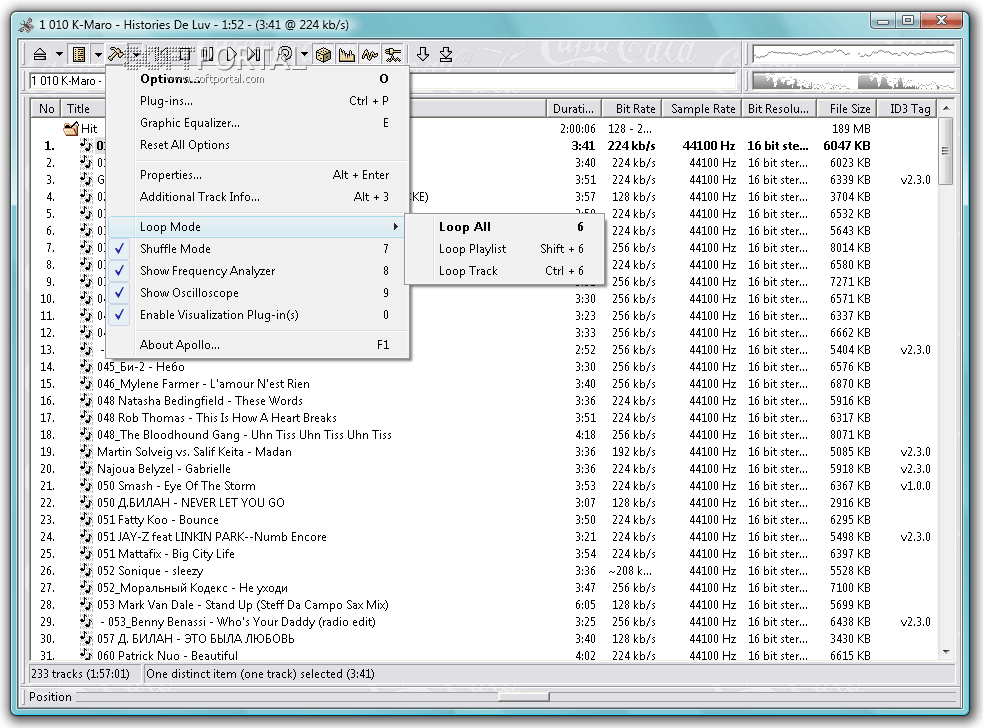The height and width of the screenshot is (728, 983).
Task: Open dropdown arrow next to hammer Options icon
Action: 136,55
